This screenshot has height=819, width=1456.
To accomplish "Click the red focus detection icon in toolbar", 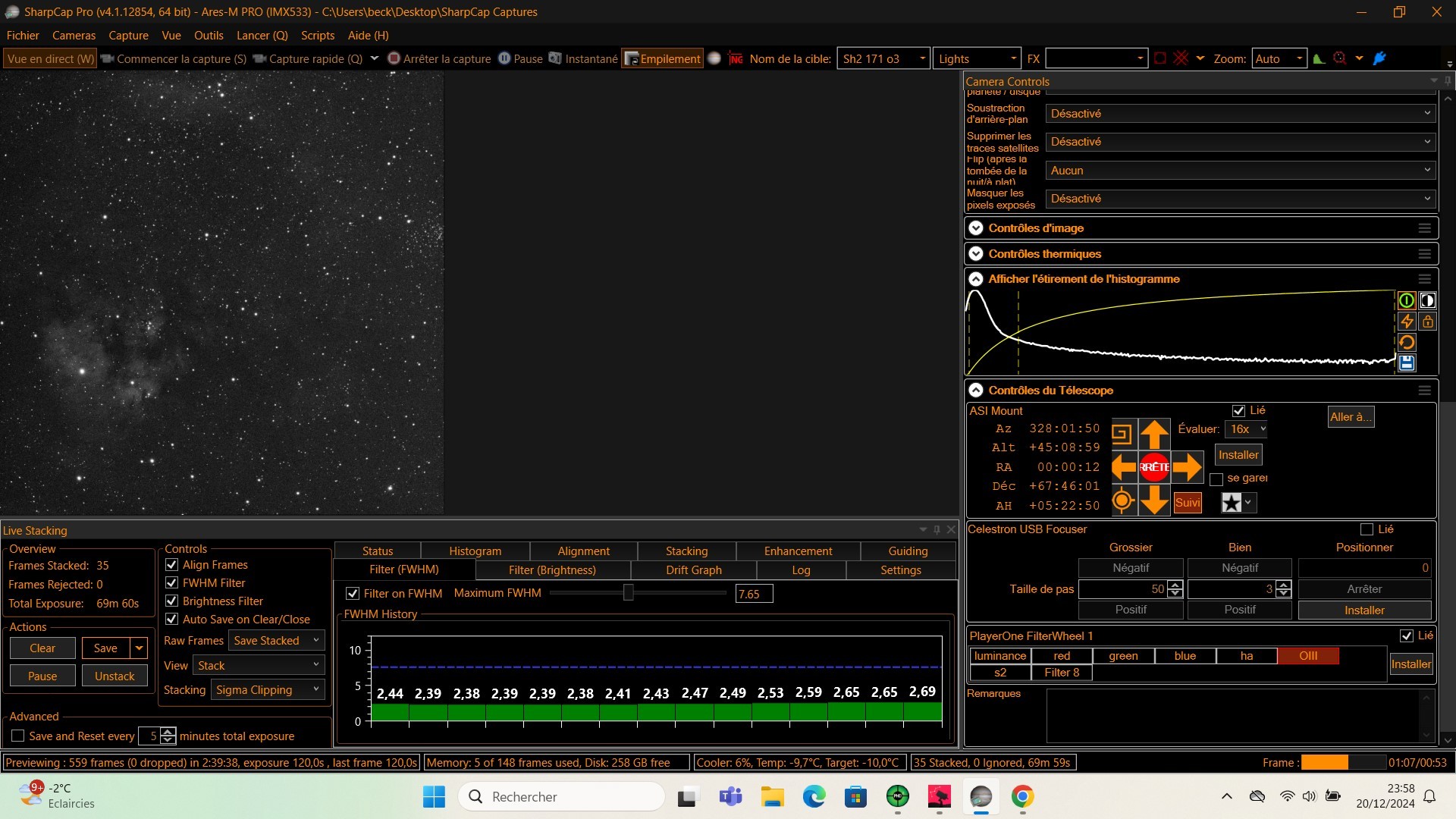I will click(x=1340, y=58).
